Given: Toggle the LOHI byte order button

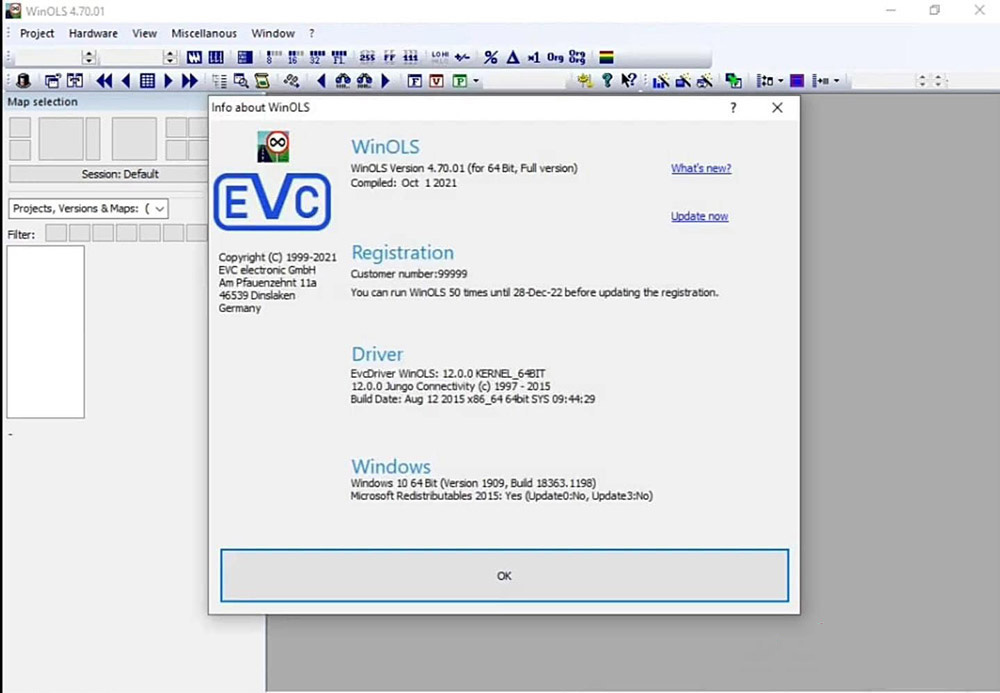Looking at the screenshot, I should (x=438, y=57).
